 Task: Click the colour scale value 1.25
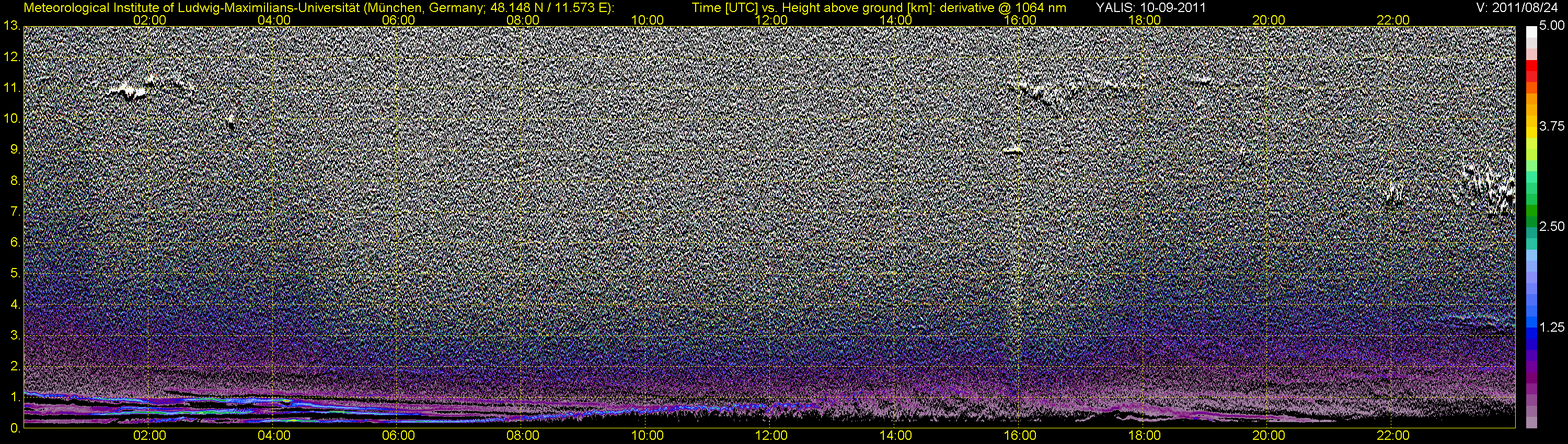1552,327
